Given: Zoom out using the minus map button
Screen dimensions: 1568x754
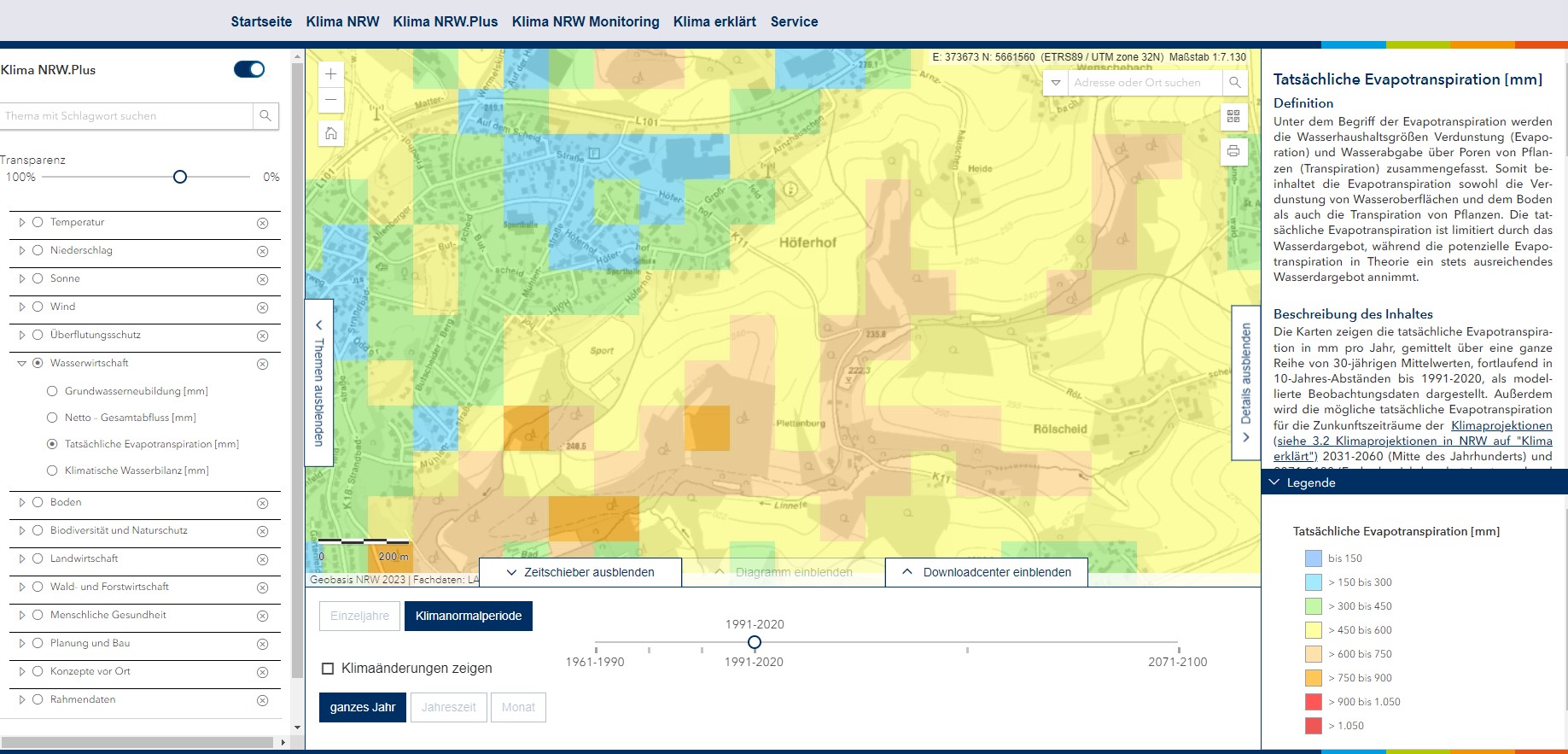Looking at the screenshot, I should 331,100.
